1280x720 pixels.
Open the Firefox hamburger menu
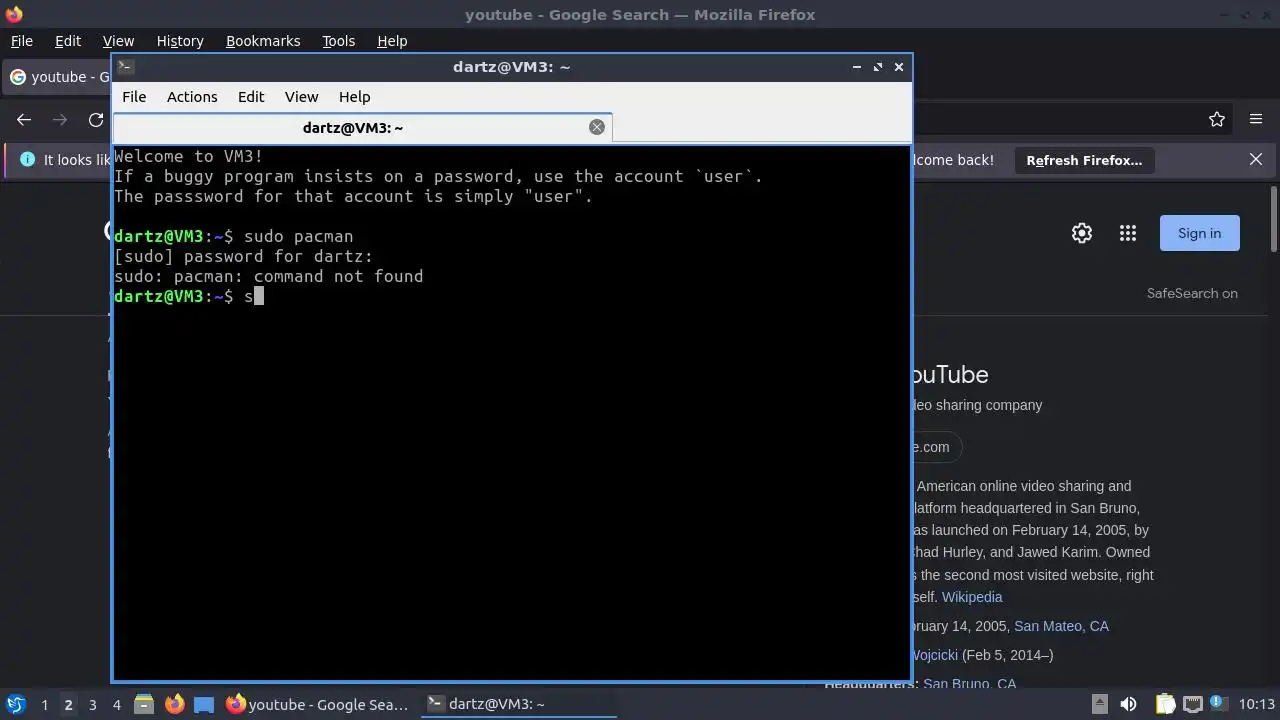[1256, 120]
